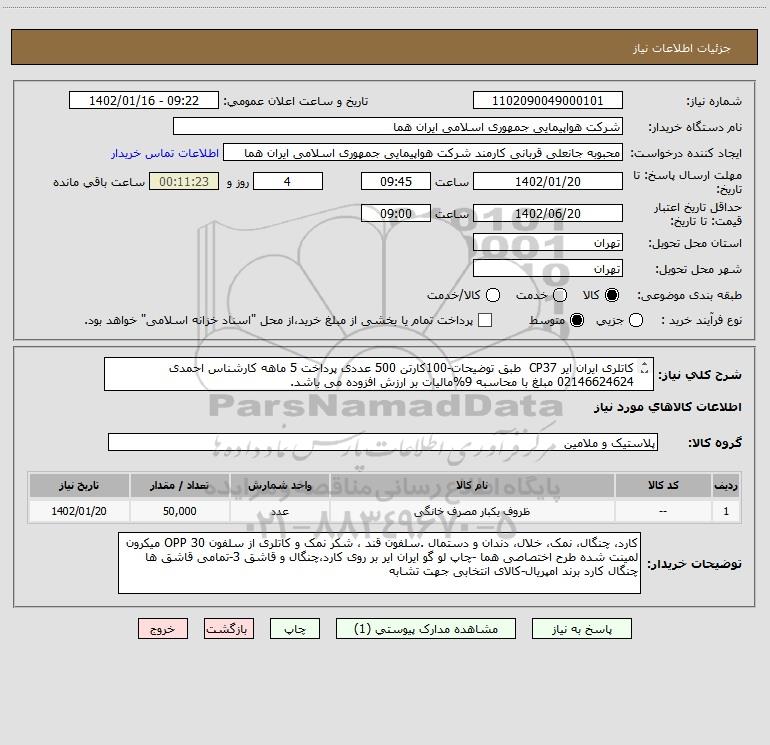Click the جزئیات اطلاعات نیاز header title
This screenshot has height=745, width=770.
681,48
